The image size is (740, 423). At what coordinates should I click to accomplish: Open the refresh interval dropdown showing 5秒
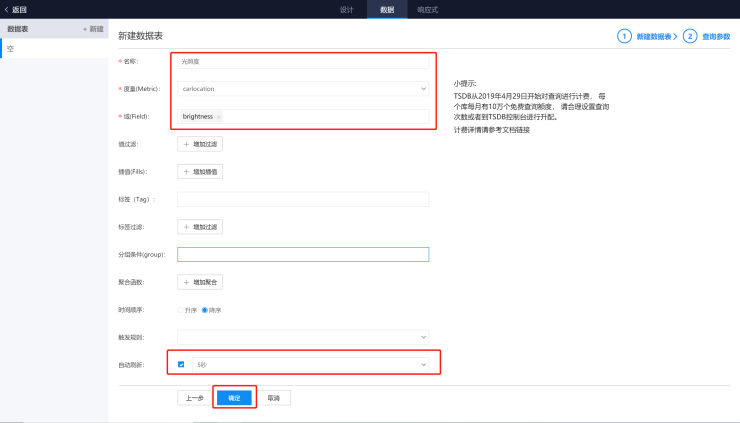click(x=311, y=364)
